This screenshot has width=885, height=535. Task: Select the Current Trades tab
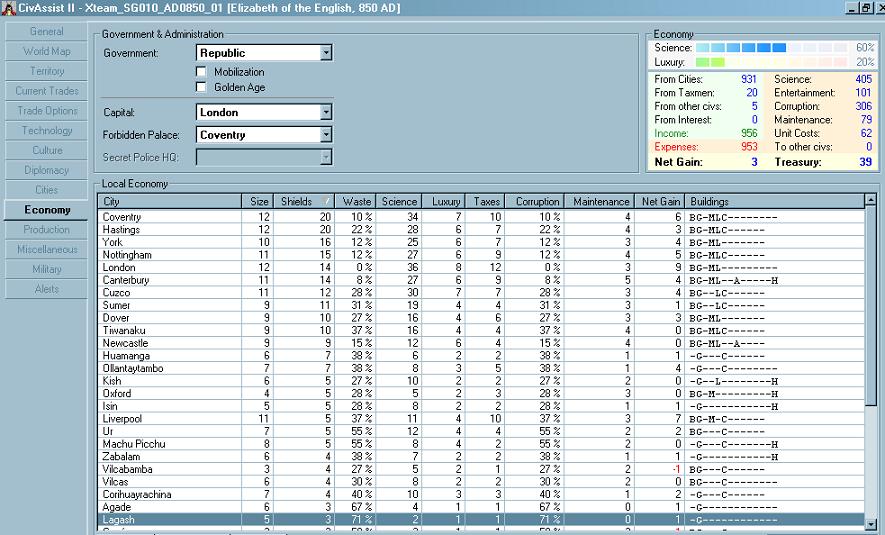tap(46, 91)
